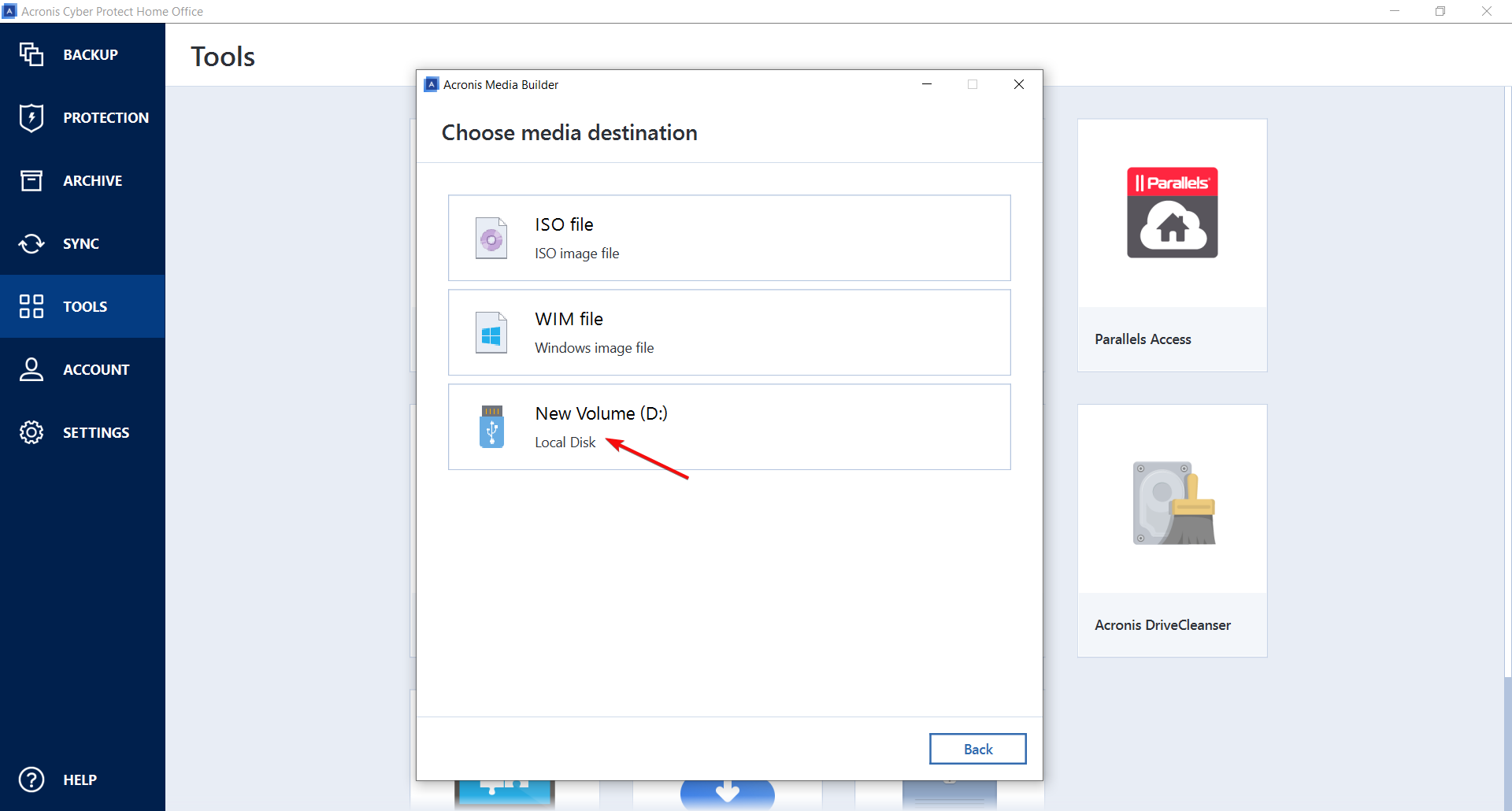Click the Acronis app logo in main title bar
1512x811 pixels.
(x=9, y=11)
